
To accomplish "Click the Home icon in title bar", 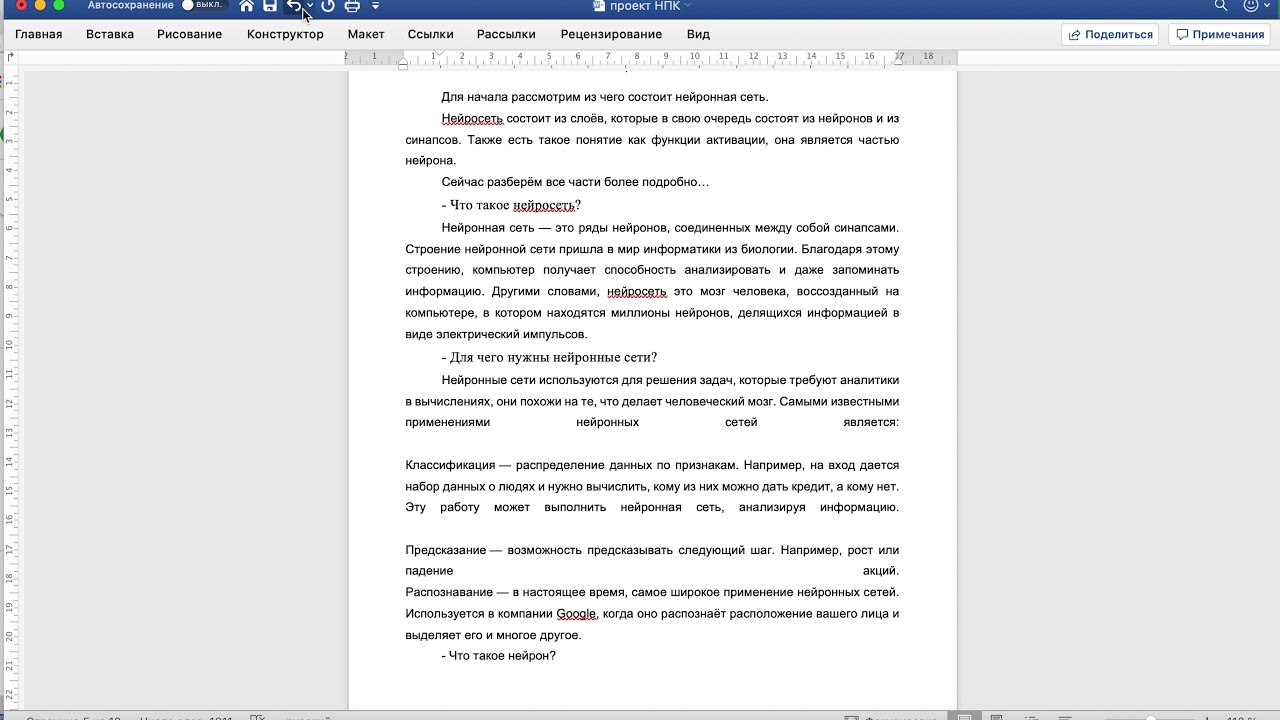I will point(246,5).
